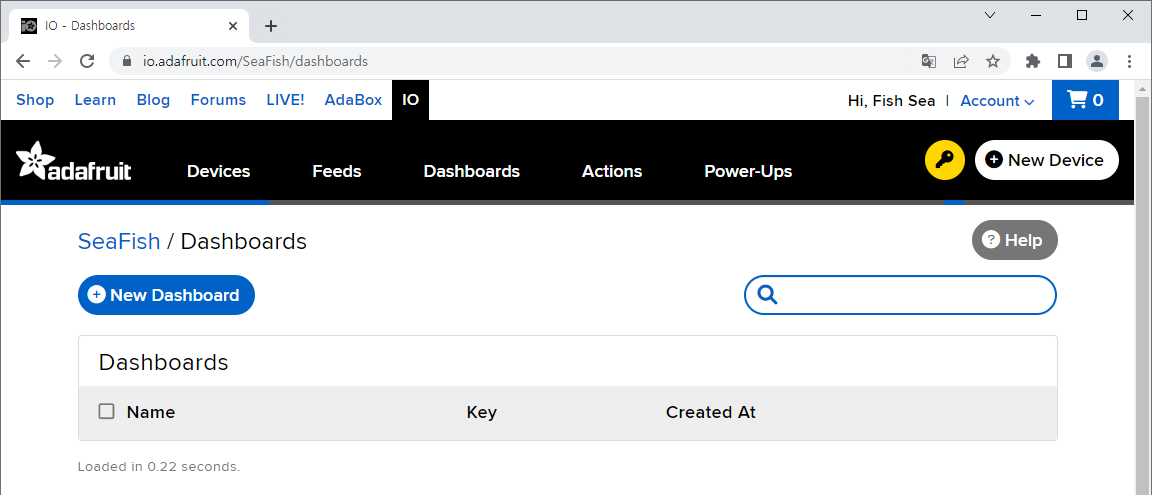Expand the tab search chevron
The width and height of the screenshot is (1152, 495).
click(990, 15)
